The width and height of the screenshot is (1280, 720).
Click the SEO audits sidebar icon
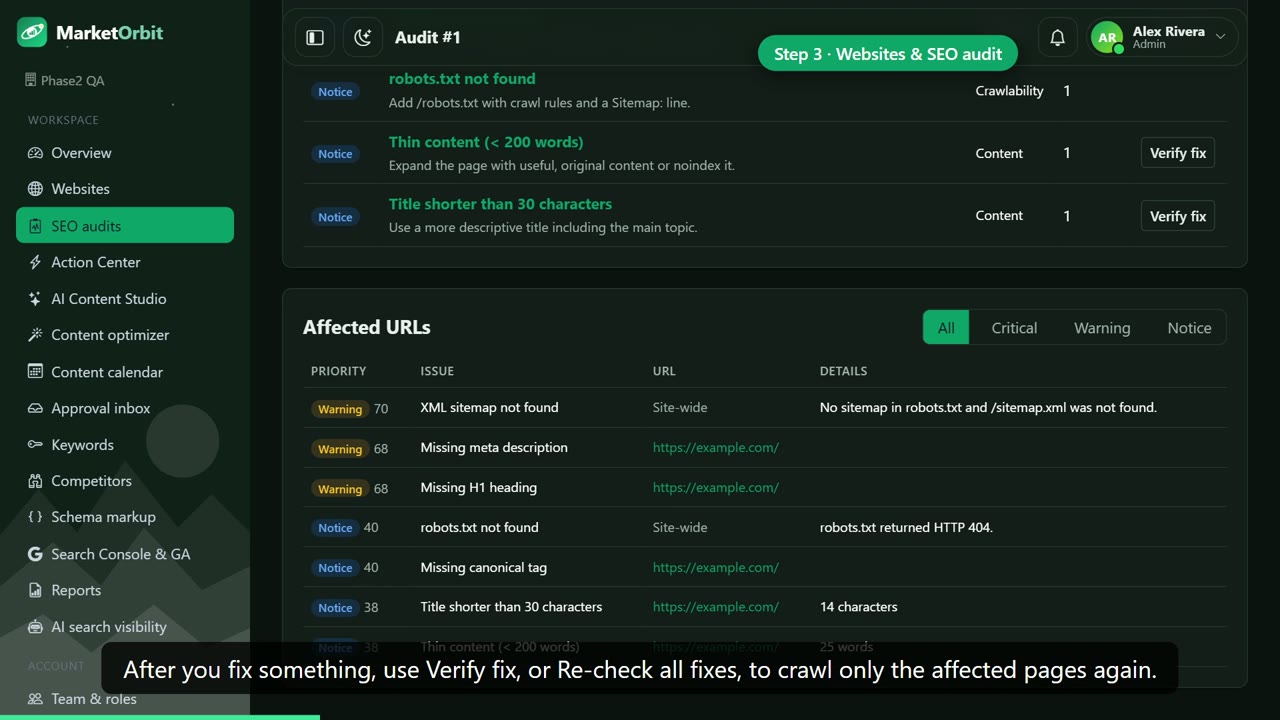[x=35, y=226]
